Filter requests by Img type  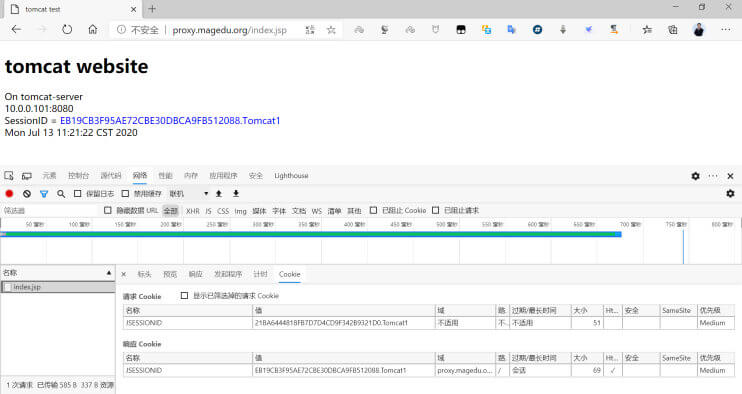tap(240, 211)
